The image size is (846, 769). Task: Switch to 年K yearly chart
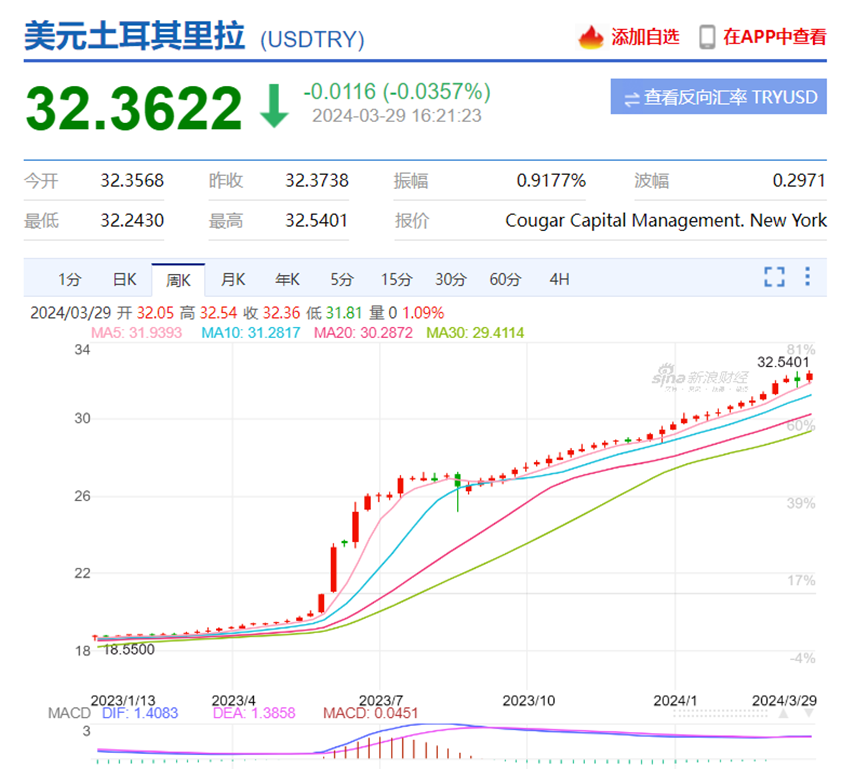pyautogui.click(x=288, y=279)
